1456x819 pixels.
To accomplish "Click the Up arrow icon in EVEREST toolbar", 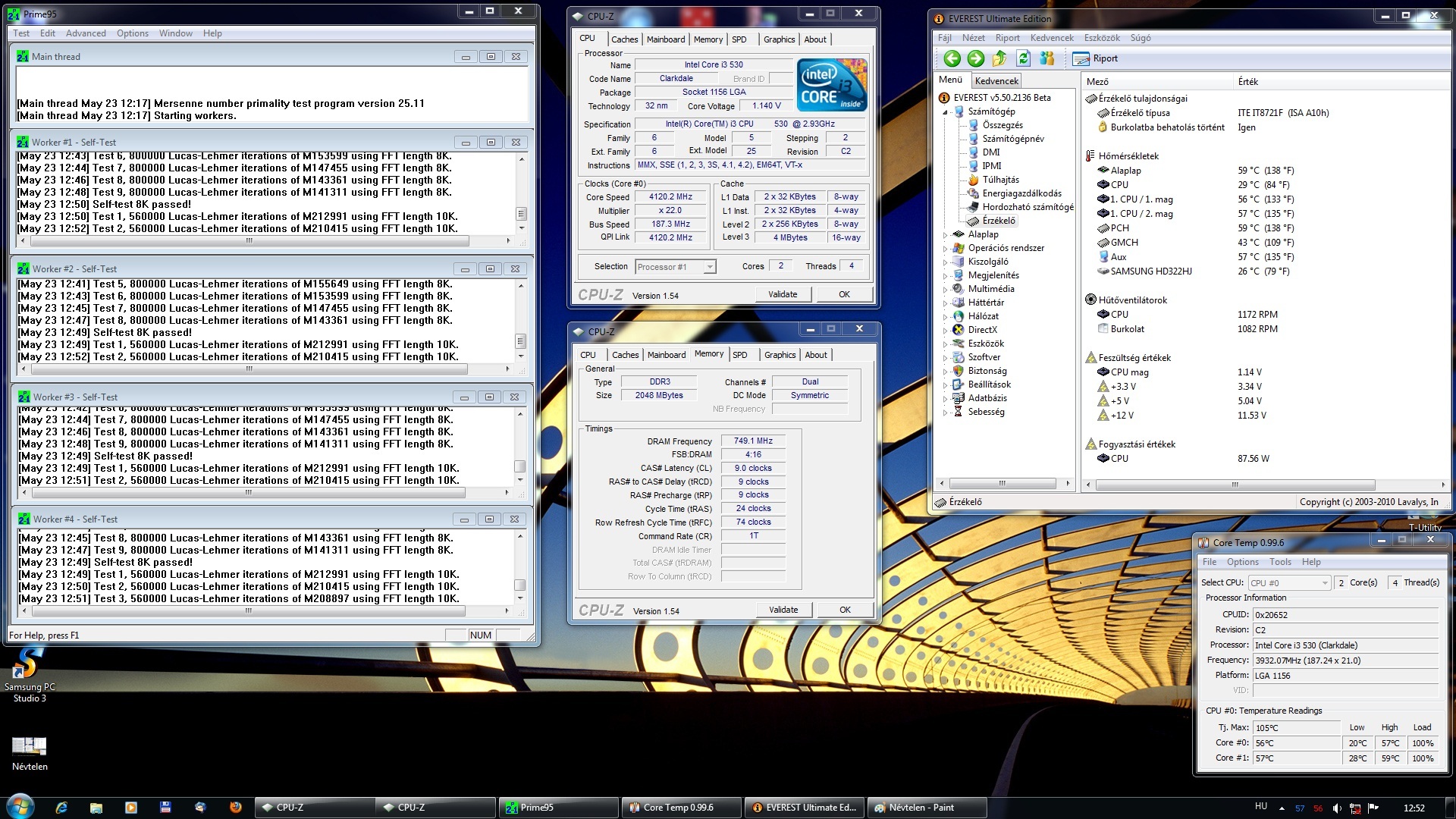I will pyautogui.click(x=999, y=58).
